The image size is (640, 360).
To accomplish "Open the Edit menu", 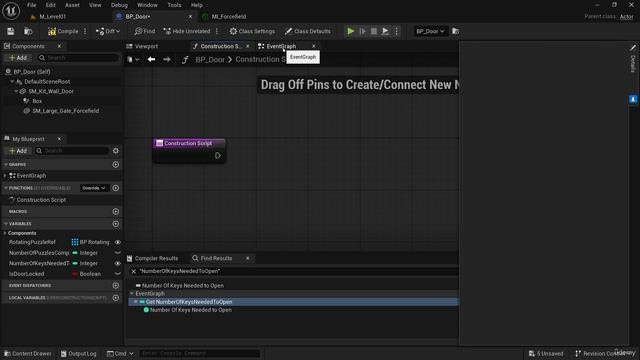I will point(50,5).
